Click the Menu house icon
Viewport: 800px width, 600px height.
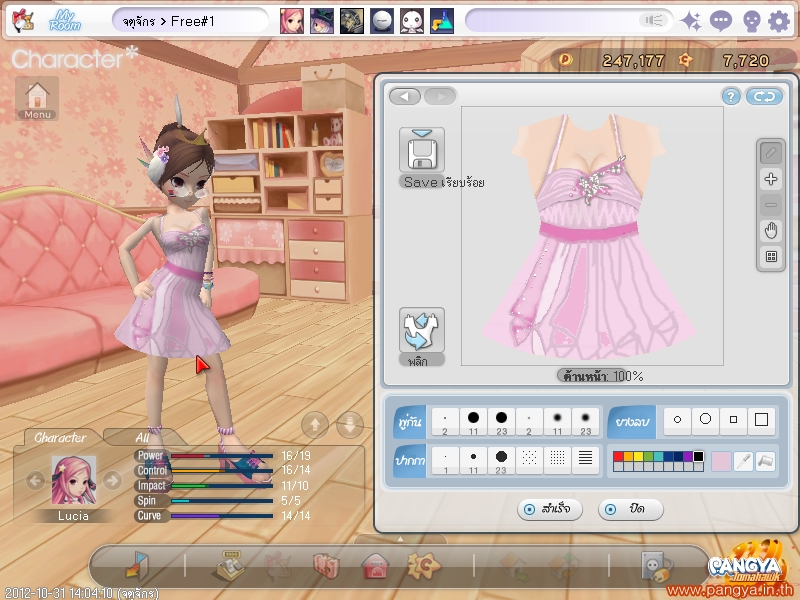click(37, 98)
